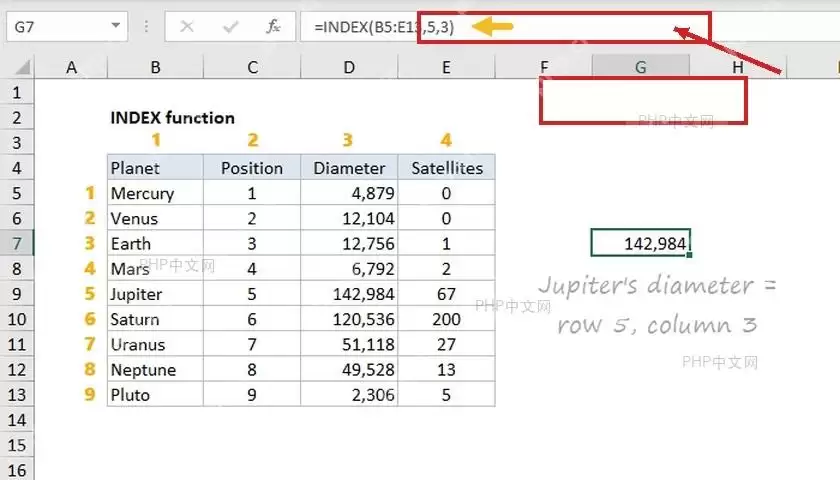
Task: Click Neptune satellites value 13
Action: [x=446, y=370]
